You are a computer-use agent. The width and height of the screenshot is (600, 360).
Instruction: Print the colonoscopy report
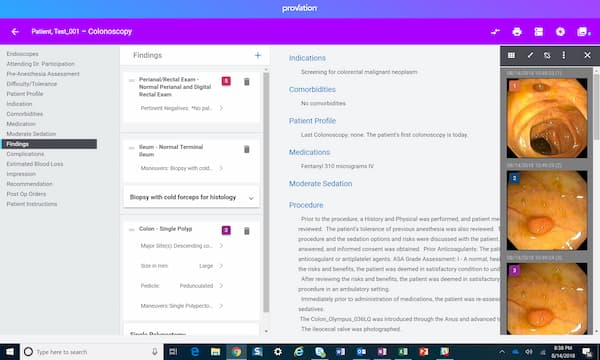point(517,32)
